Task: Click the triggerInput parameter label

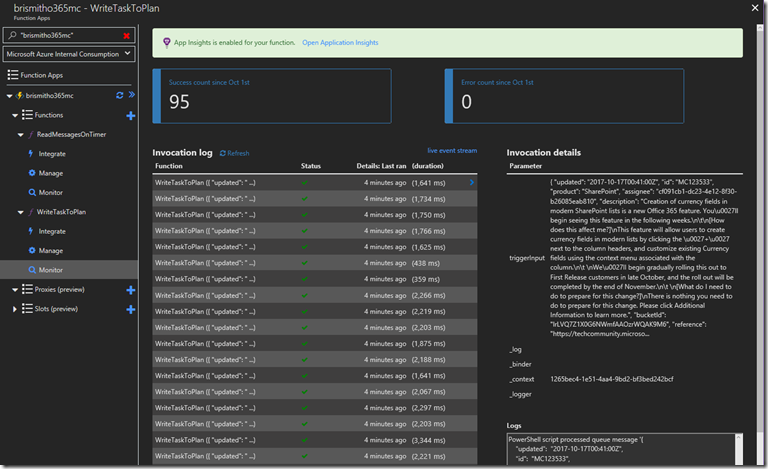Action: 527,258
